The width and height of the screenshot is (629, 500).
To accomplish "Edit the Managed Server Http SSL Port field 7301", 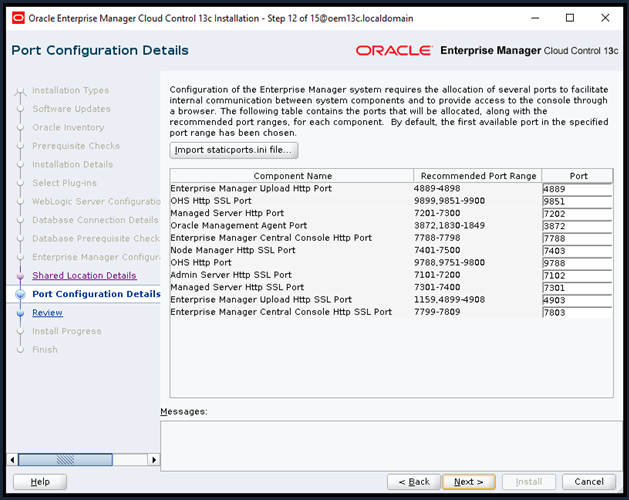I will 577,288.
